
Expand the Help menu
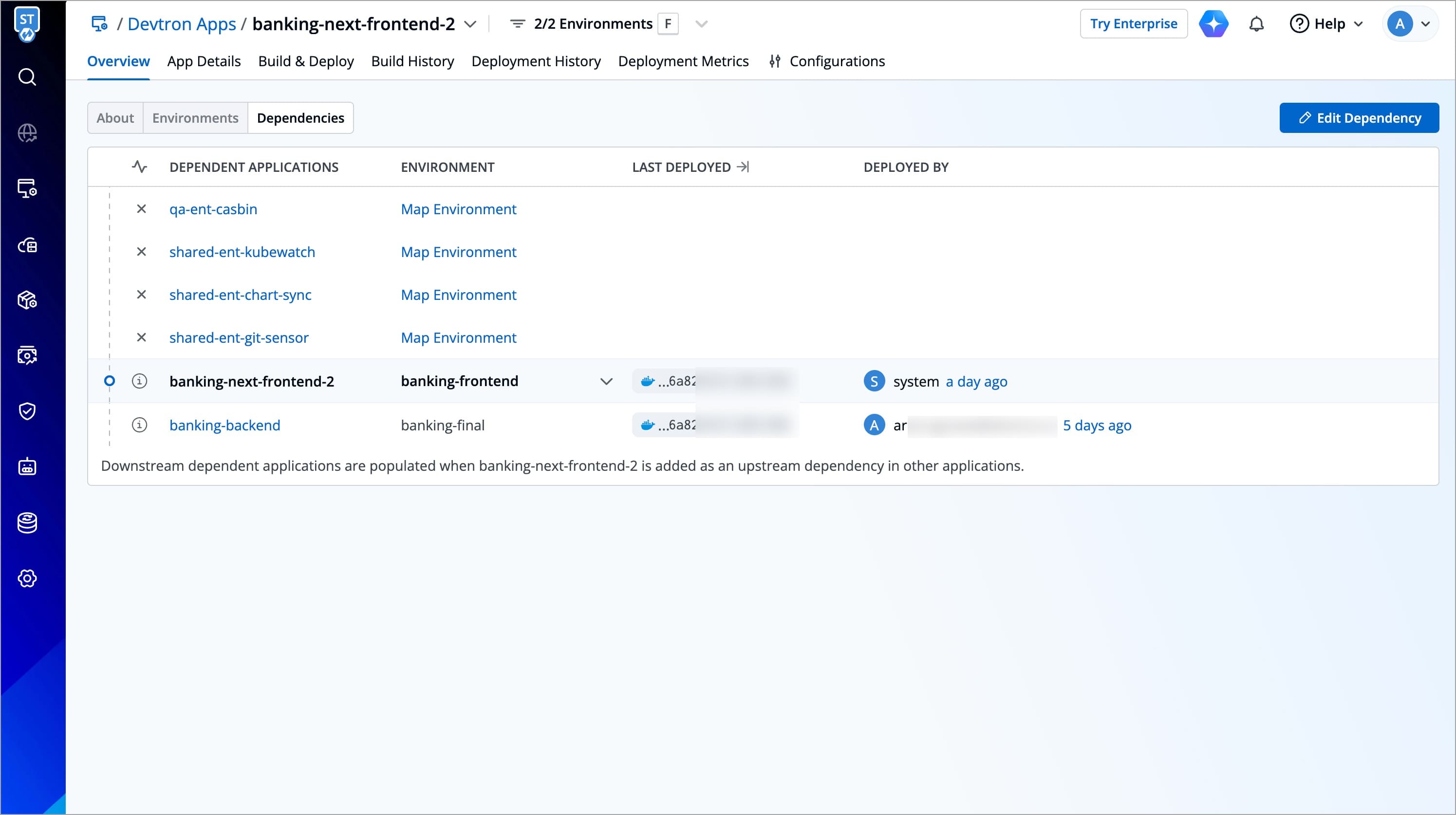[x=1326, y=24]
